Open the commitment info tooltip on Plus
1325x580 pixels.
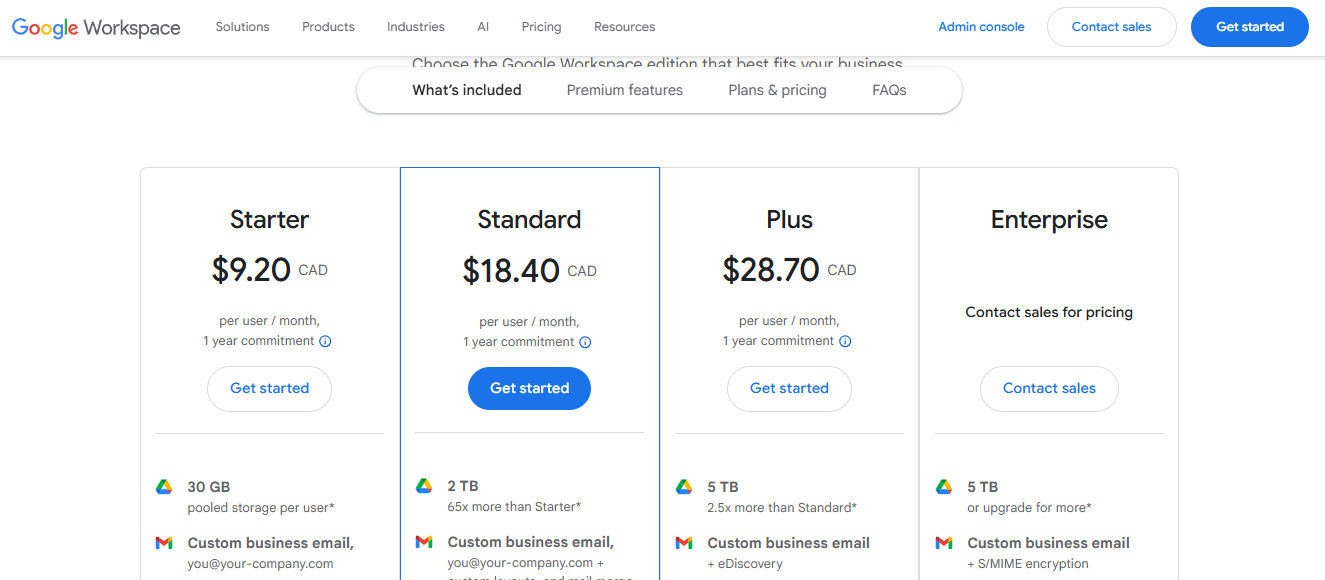click(846, 341)
